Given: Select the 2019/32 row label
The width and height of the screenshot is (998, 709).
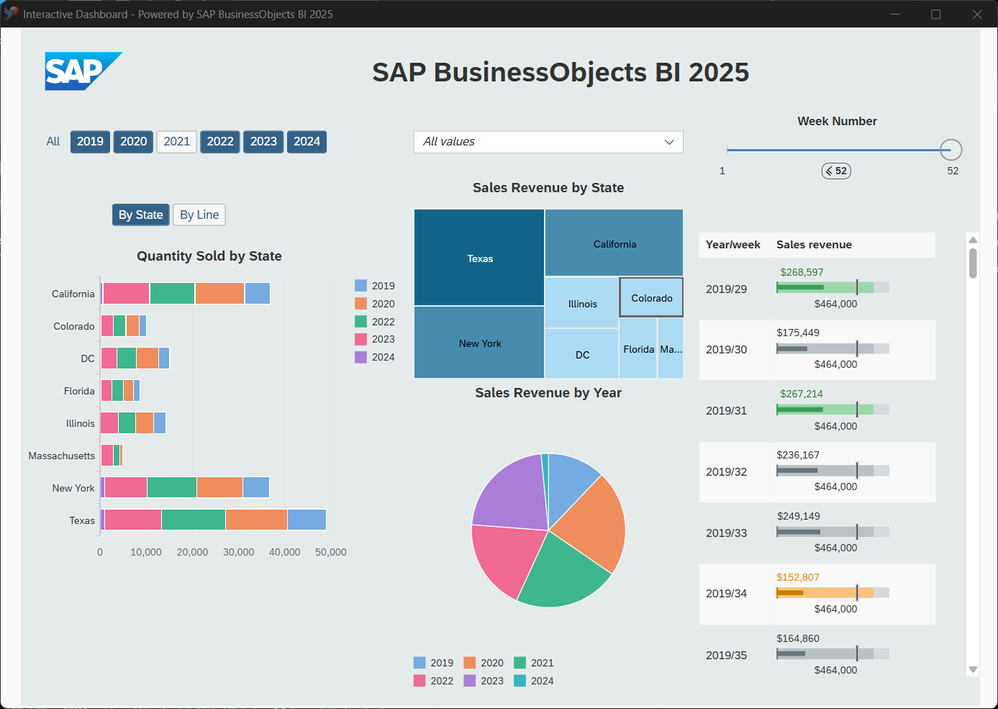Looking at the screenshot, I should click(726, 472).
